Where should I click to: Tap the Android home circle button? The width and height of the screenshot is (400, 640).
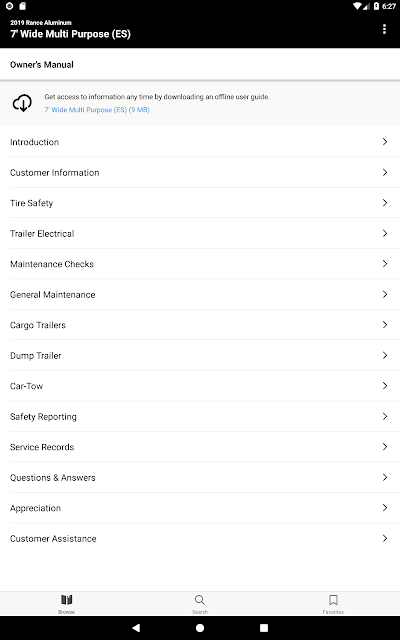(200, 628)
